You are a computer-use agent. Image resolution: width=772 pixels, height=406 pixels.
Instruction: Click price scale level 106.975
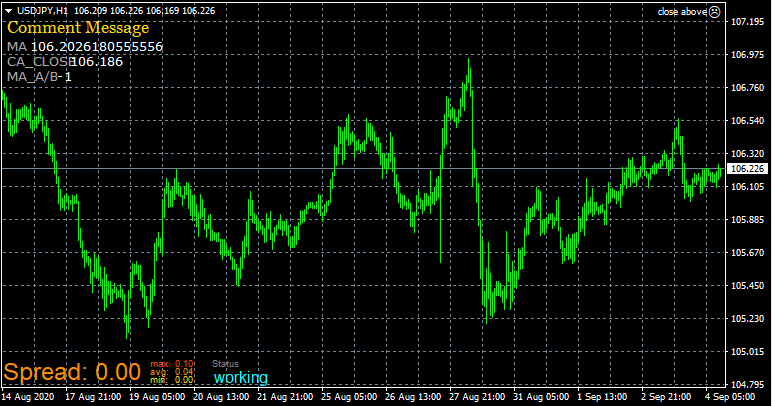747,55
